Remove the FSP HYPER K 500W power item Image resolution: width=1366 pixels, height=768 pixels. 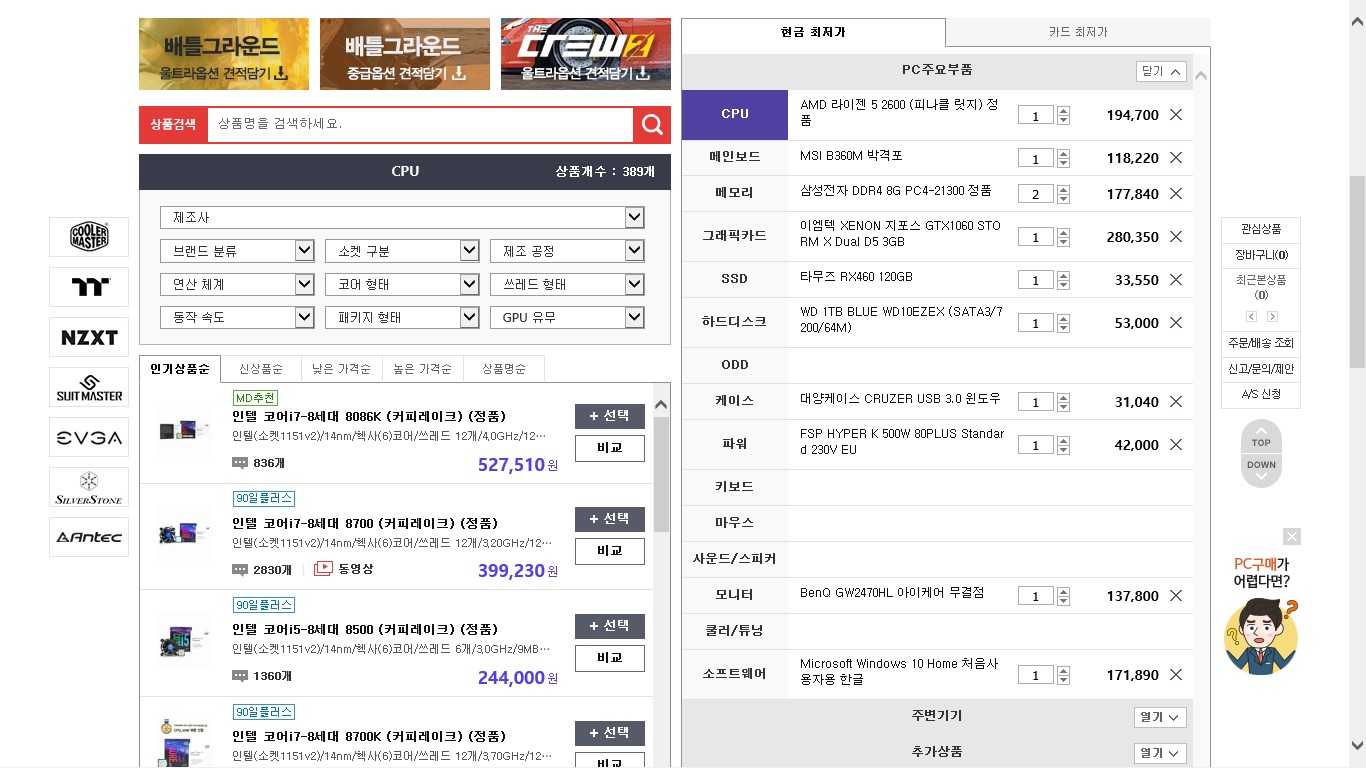[x=1176, y=445]
